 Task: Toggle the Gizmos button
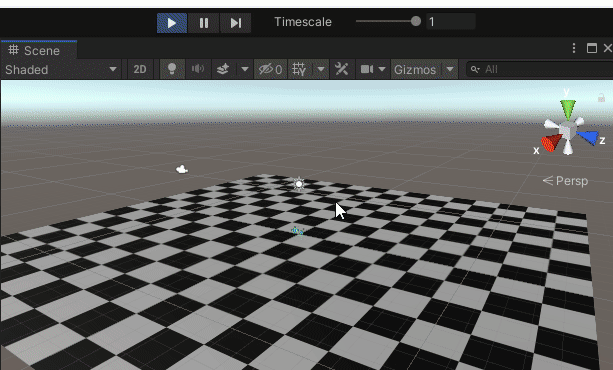tap(415, 70)
